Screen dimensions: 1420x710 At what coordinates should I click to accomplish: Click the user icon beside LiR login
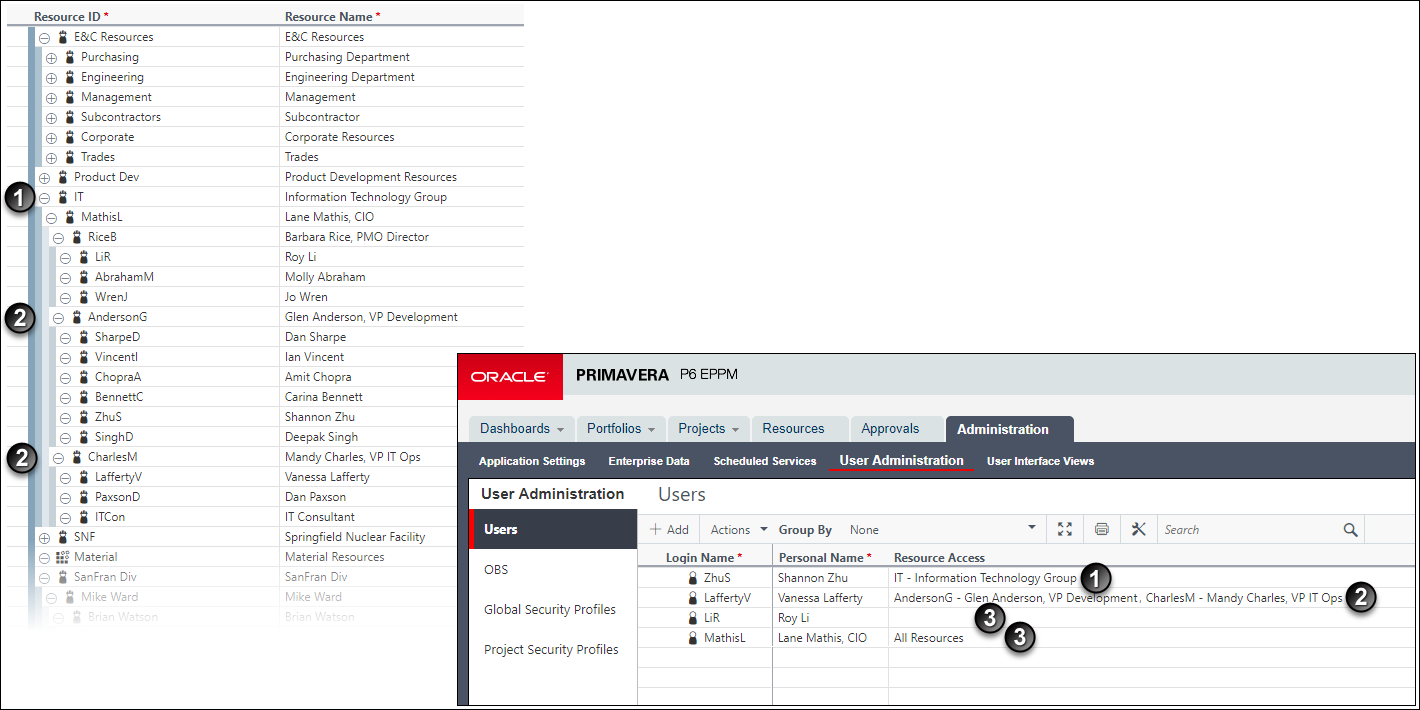[x=692, y=618]
